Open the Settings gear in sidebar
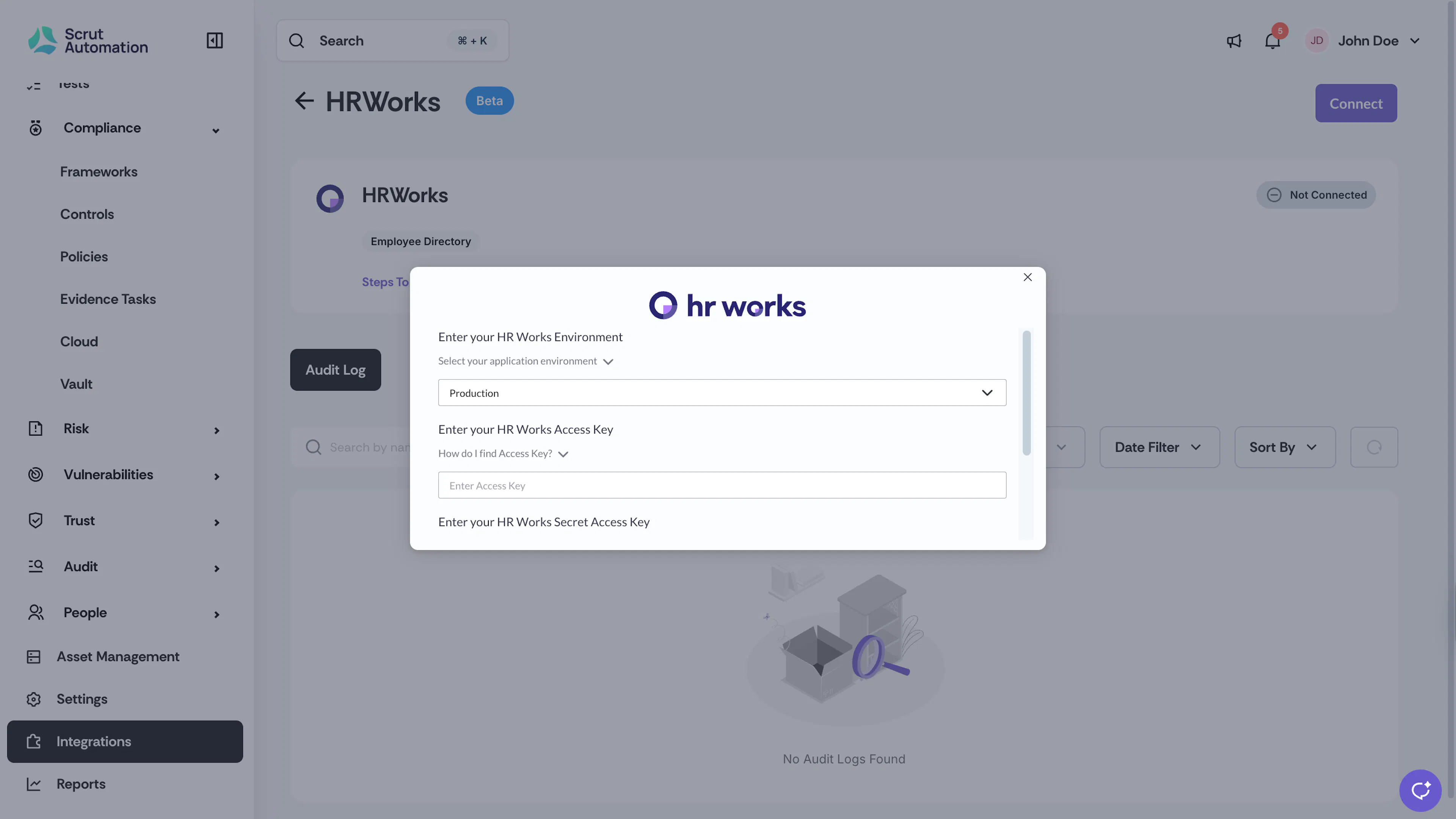 tap(34, 699)
